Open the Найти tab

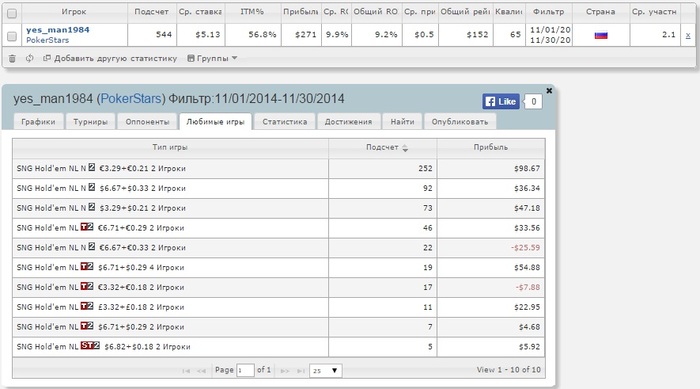402,121
